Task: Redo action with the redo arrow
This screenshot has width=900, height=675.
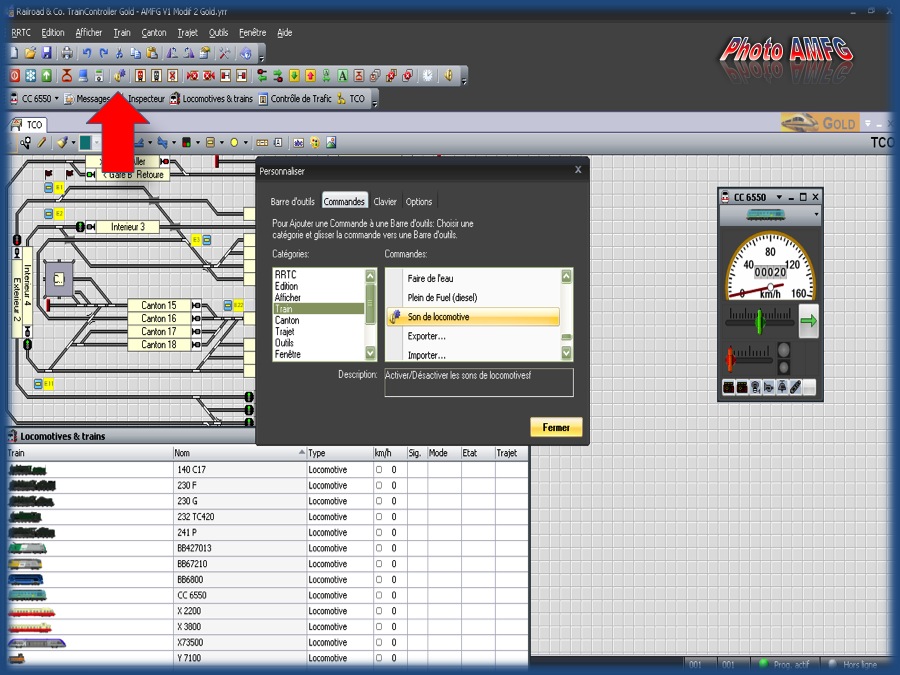Action: pyautogui.click(x=103, y=53)
